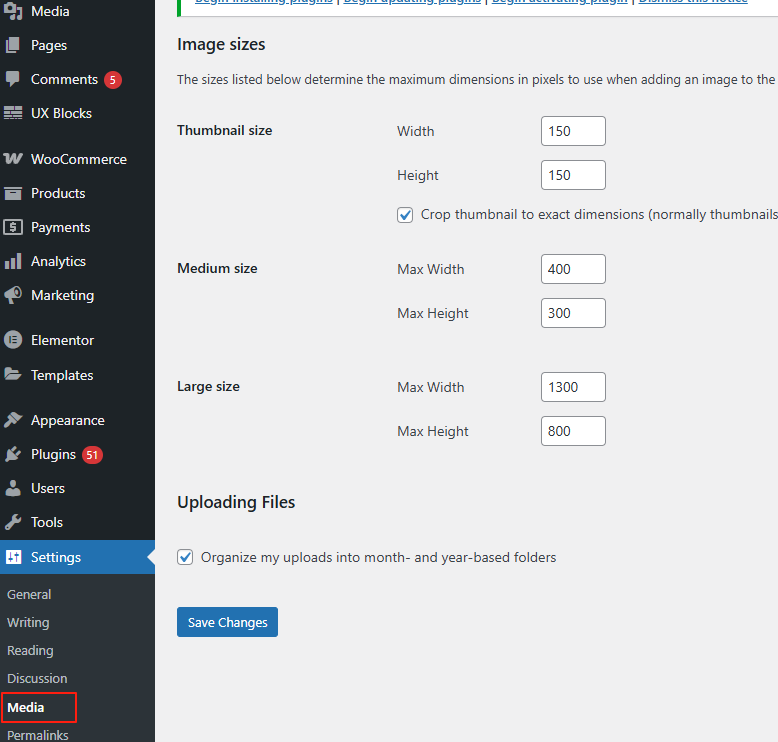
Task: Click the WooCommerce icon in sidebar
Action: tap(13, 159)
